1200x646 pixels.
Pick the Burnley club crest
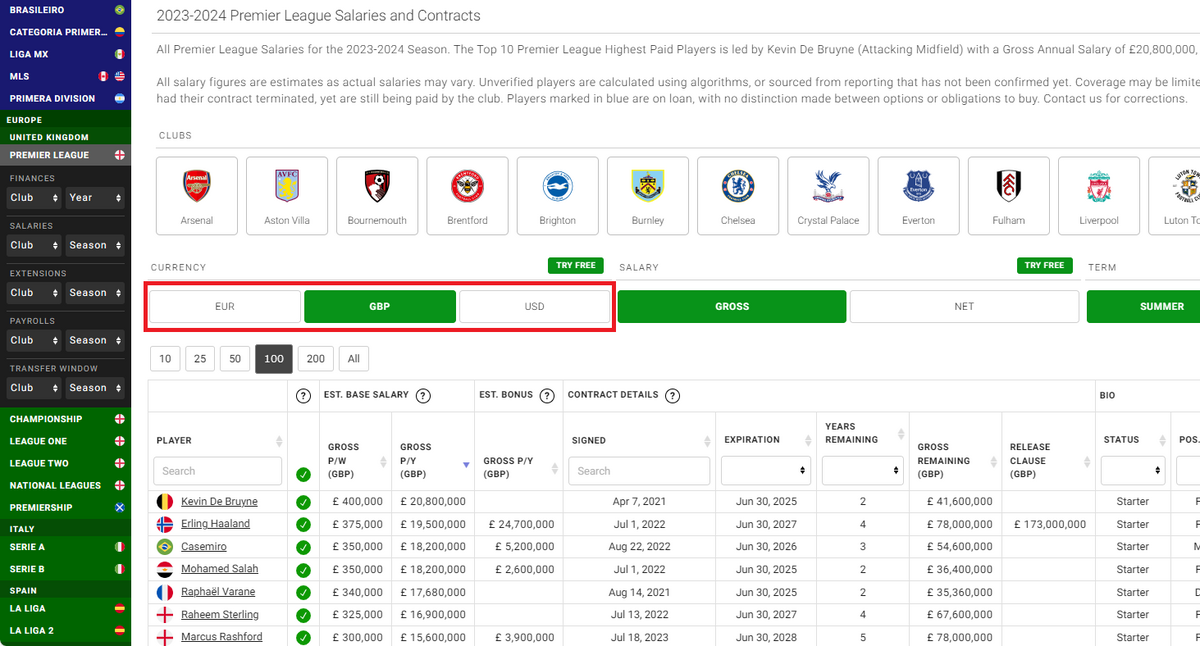[648, 195]
